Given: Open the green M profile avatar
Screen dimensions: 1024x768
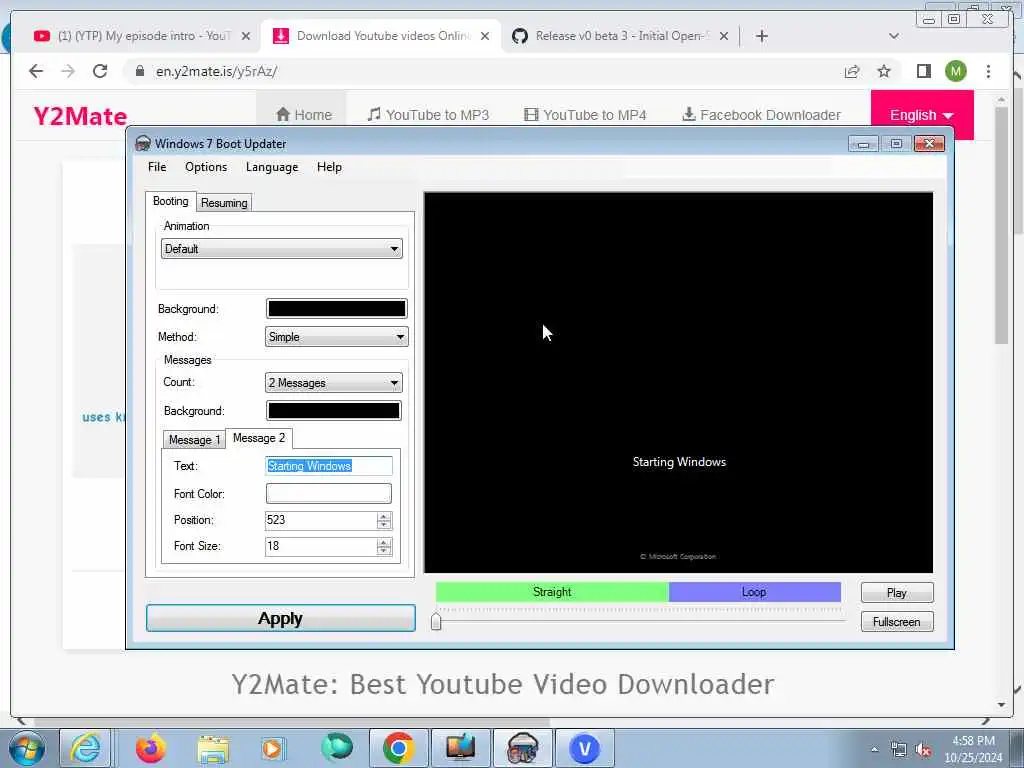Looking at the screenshot, I should [x=955, y=71].
